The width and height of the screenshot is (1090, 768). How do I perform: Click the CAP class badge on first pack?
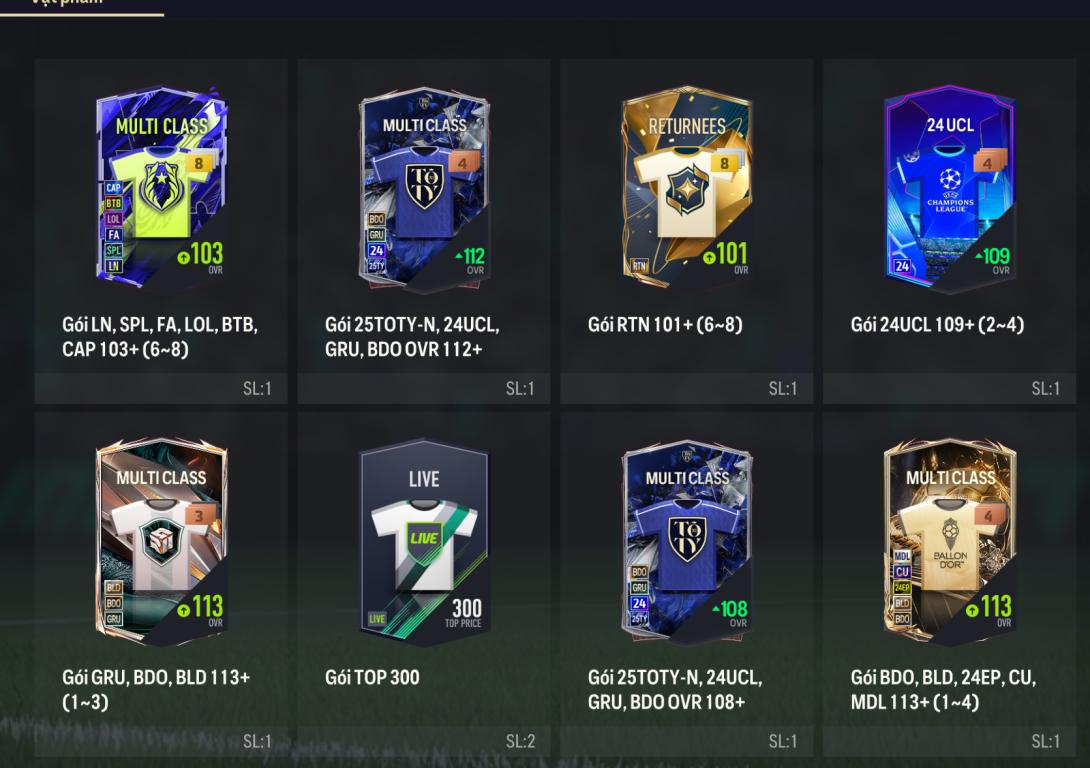coord(113,188)
